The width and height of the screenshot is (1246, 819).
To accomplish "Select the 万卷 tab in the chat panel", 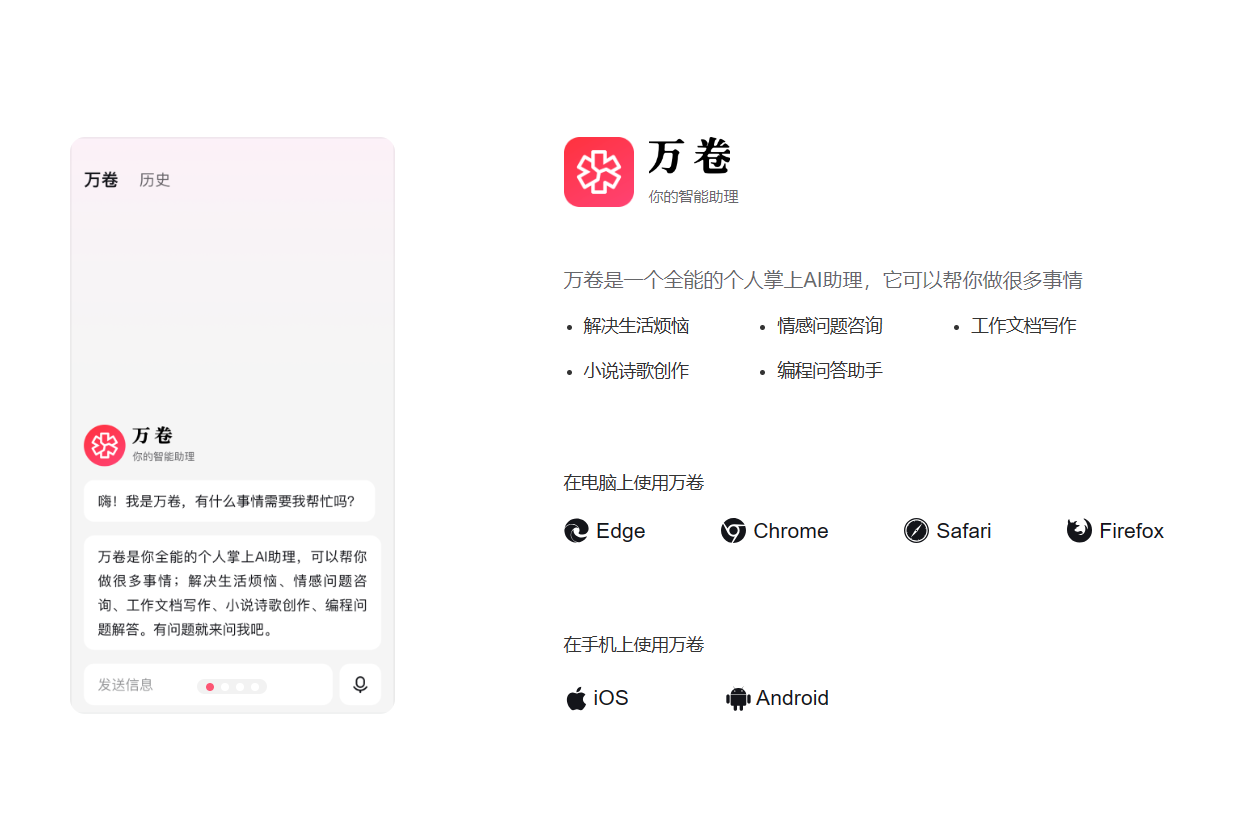I will click(x=100, y=180).
